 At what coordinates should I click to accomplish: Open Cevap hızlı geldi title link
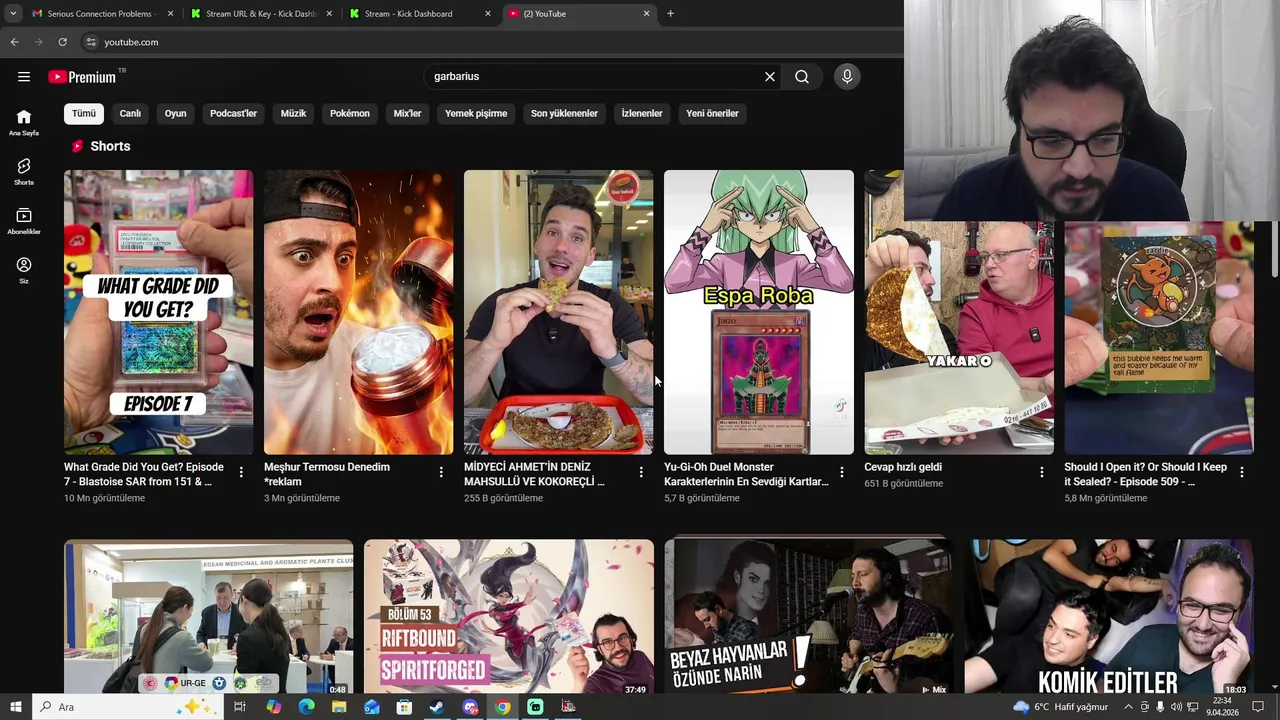[x=903, y=467]
